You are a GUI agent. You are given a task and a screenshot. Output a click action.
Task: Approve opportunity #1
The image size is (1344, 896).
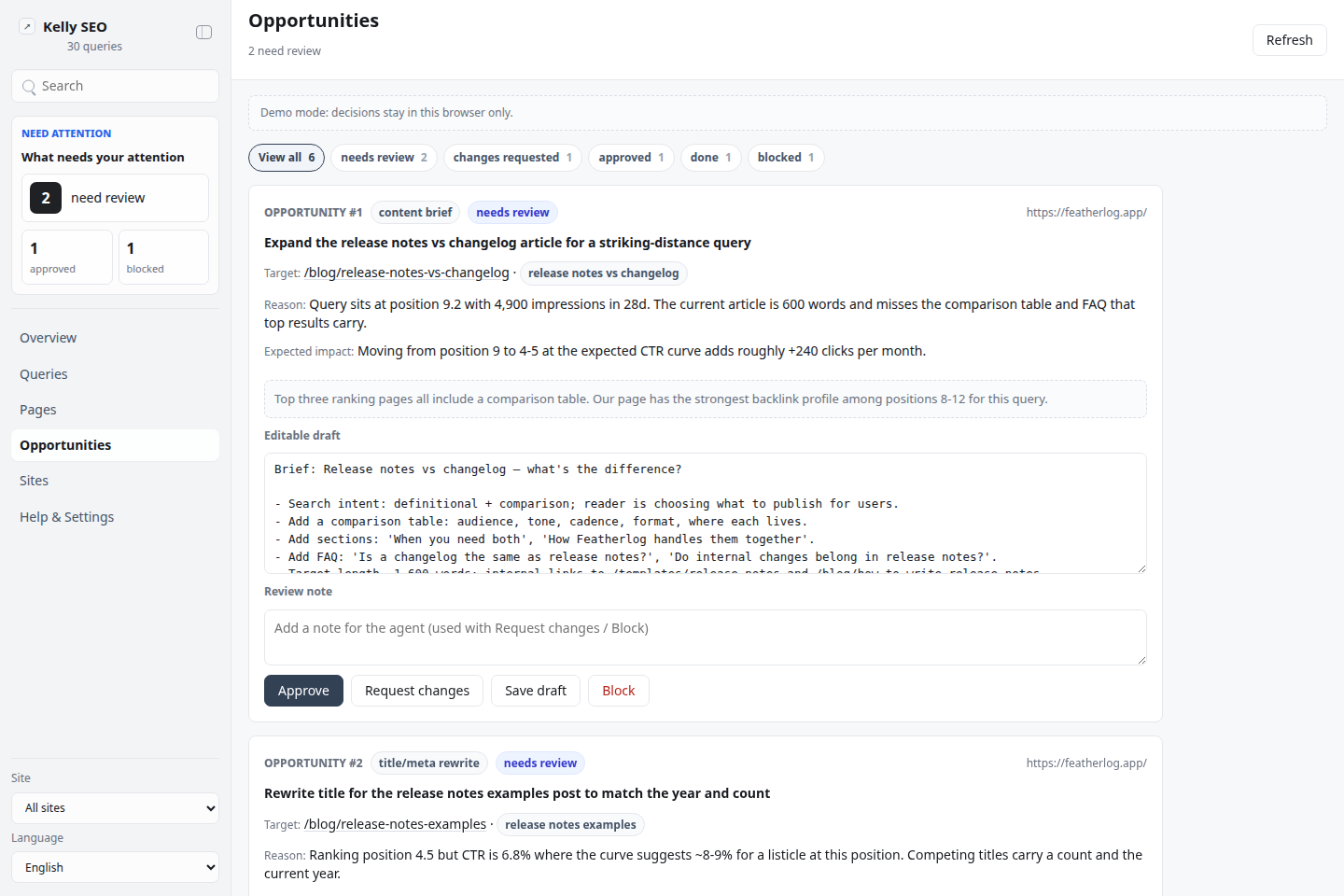pos(303,691)
